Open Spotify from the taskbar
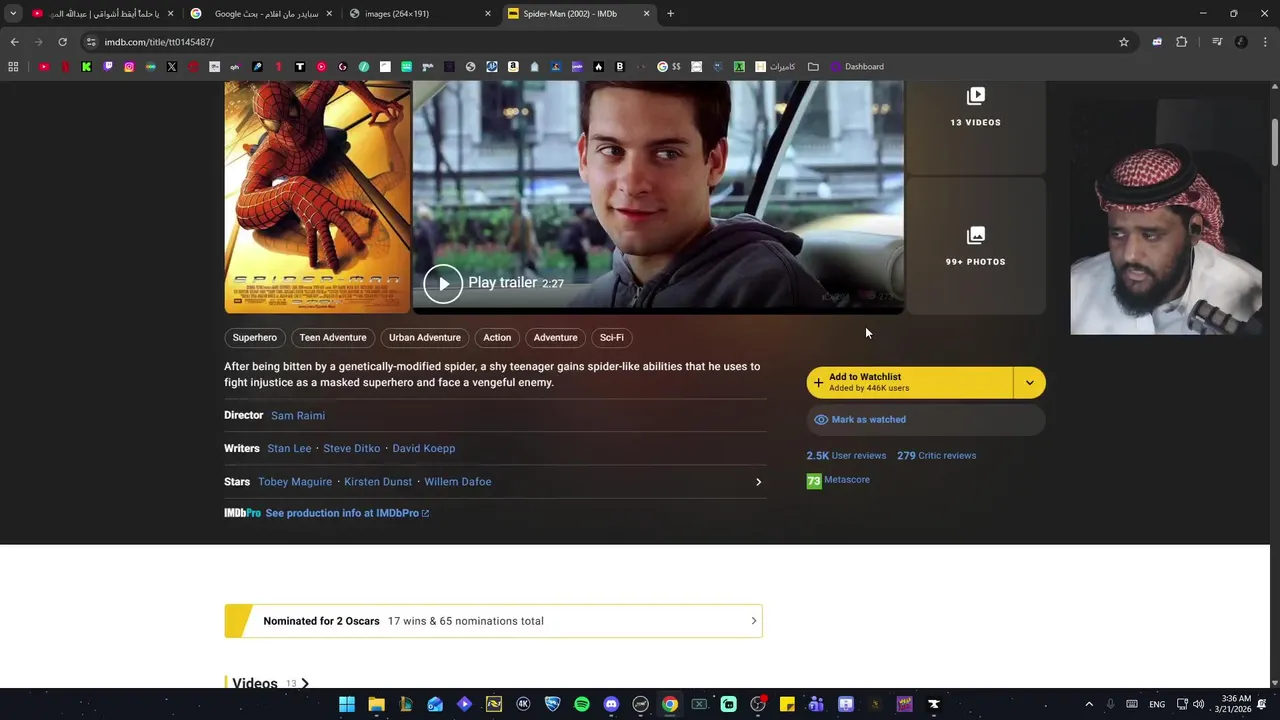Viewport: 1280px width, 720px height. coord(582,704)
